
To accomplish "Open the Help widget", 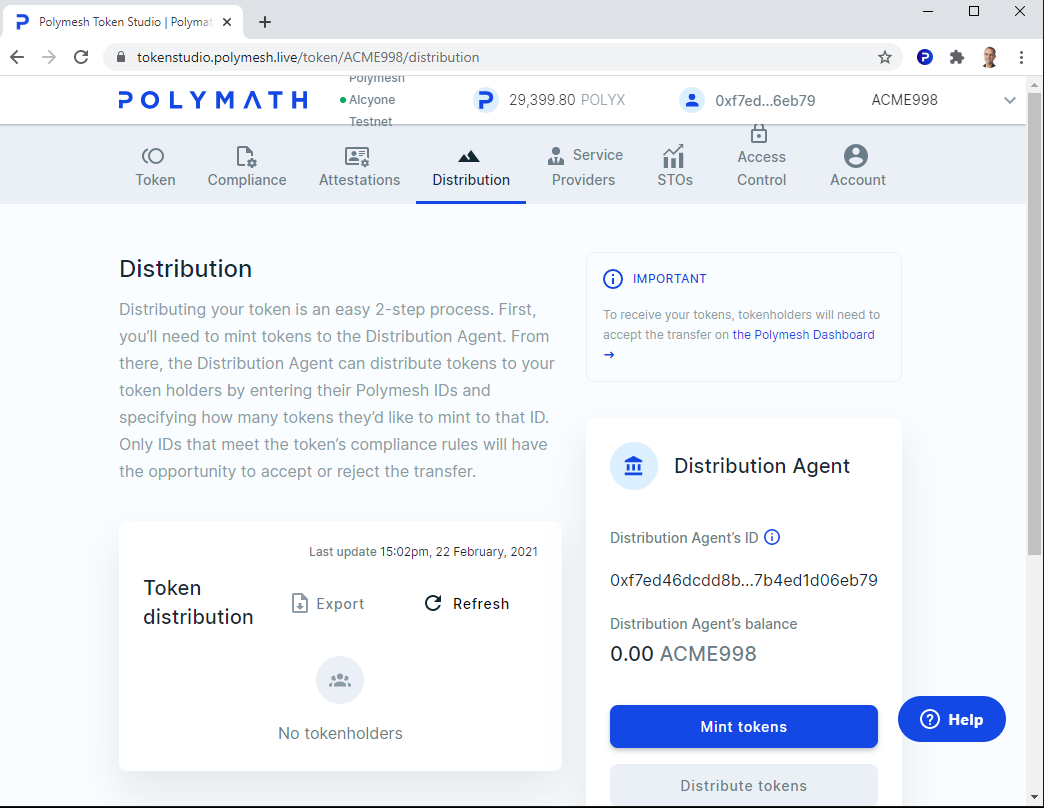I will (x=951, y=719).
